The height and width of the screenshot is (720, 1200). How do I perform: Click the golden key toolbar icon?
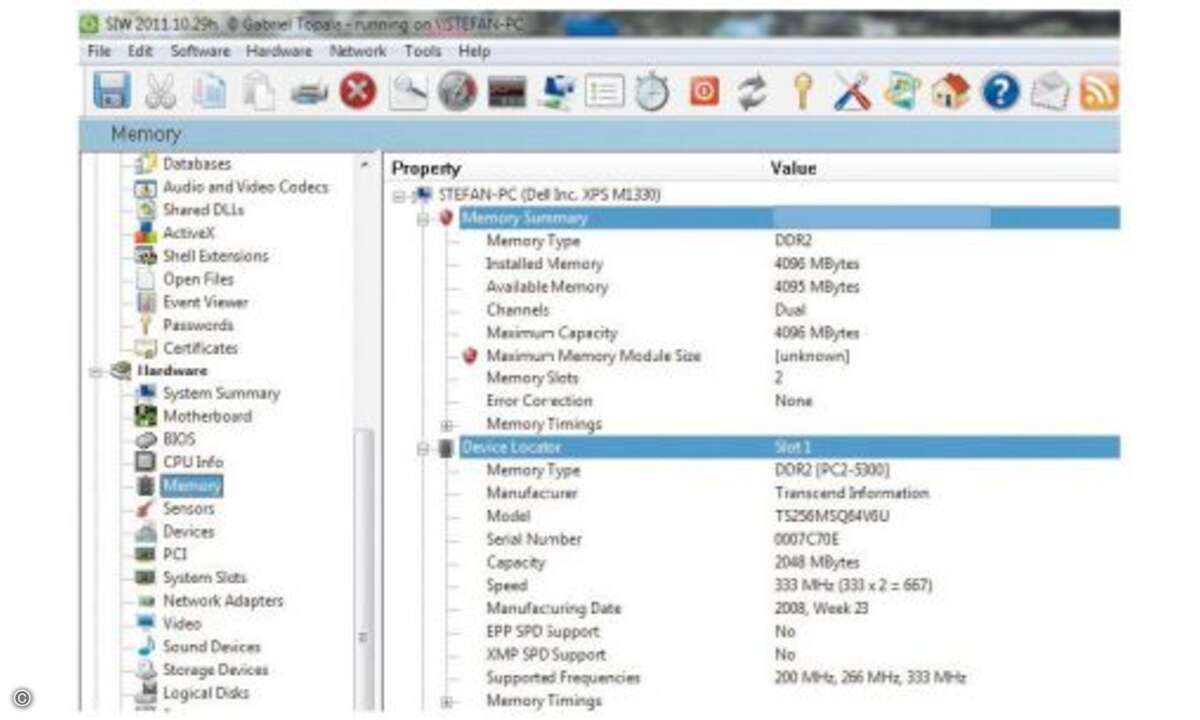802,92
